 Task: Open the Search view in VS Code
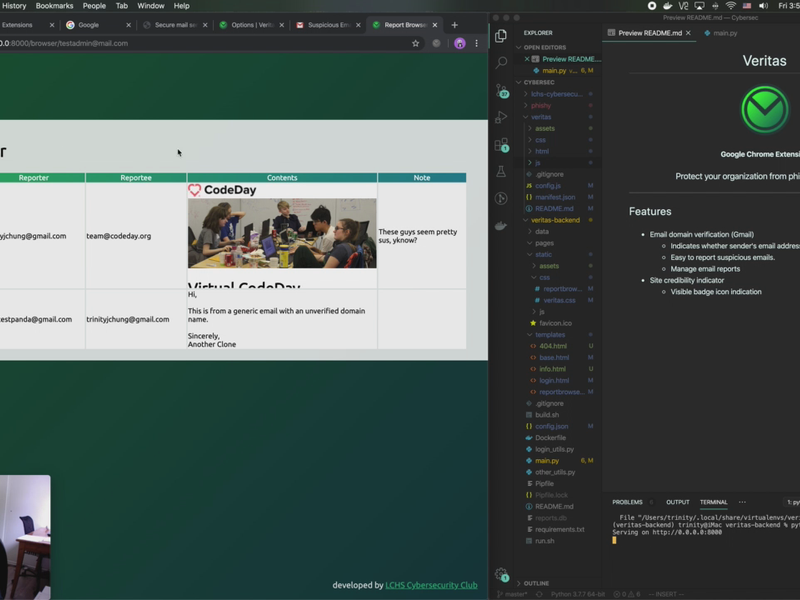[x=501, y=63]
